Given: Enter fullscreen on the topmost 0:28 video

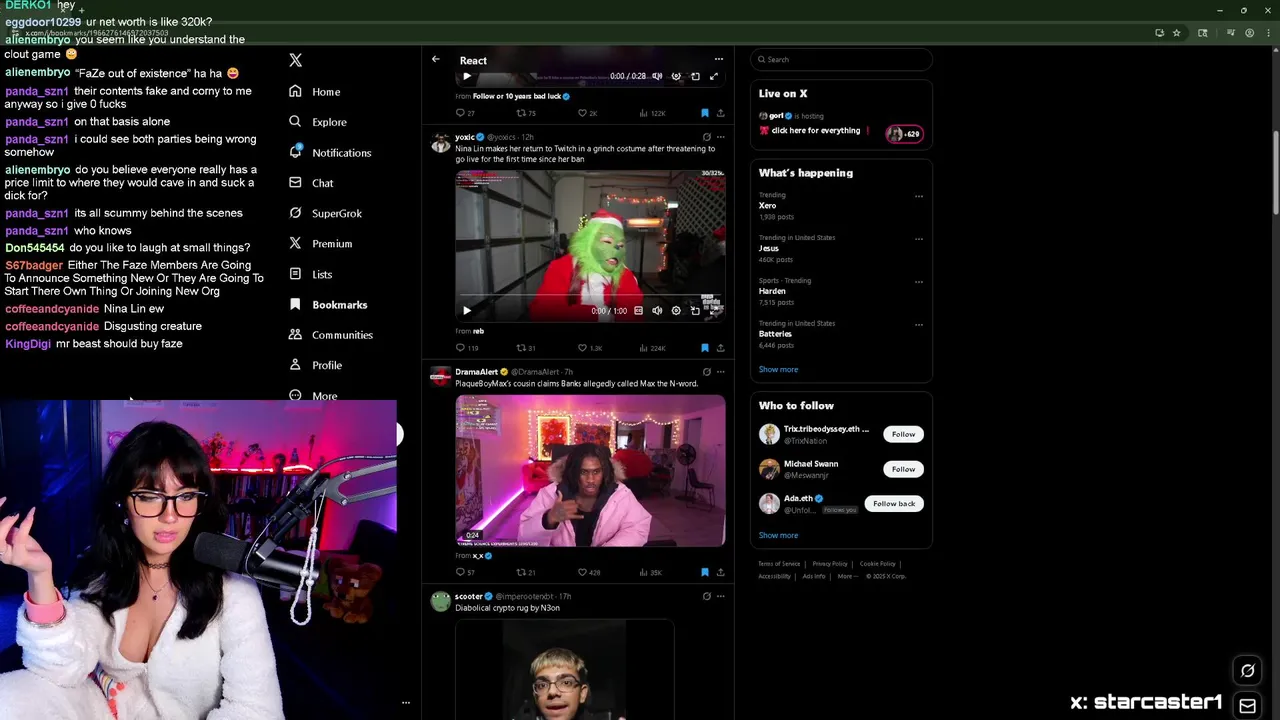Looking at the screenshot, I should pos(714,76).
